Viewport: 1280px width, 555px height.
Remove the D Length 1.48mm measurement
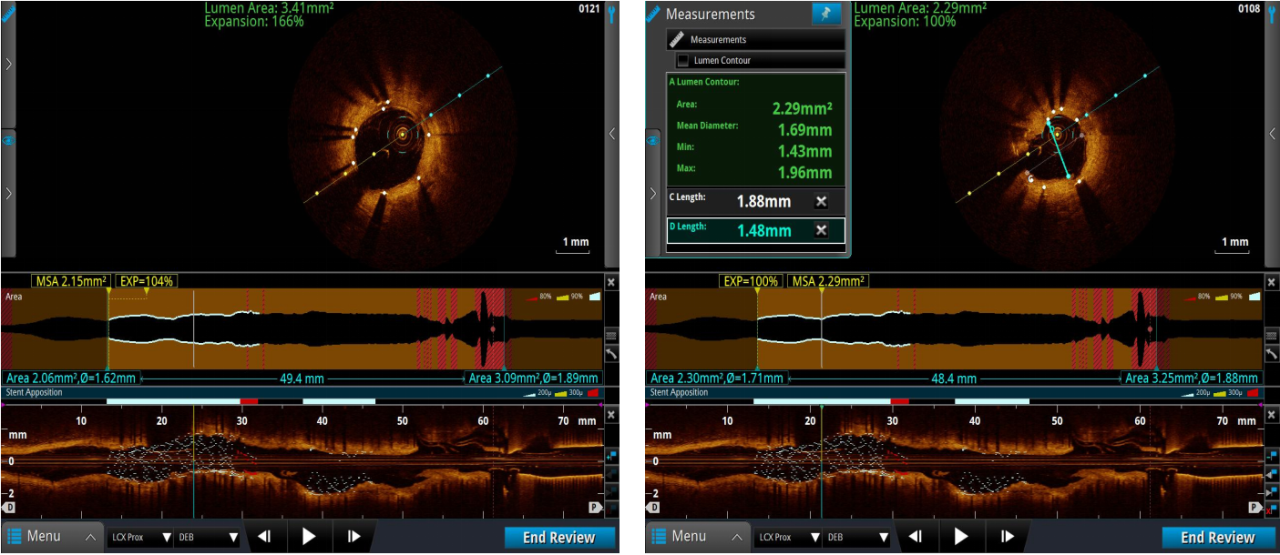coord(821,231)
